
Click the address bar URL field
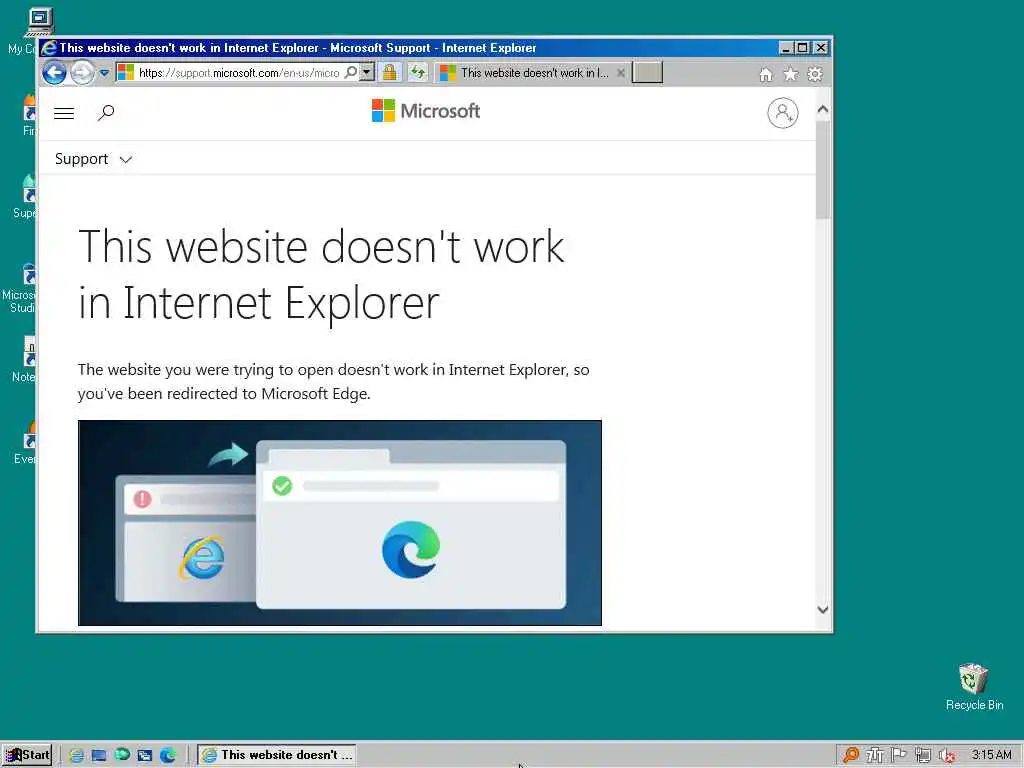click(x=238, y=72)
